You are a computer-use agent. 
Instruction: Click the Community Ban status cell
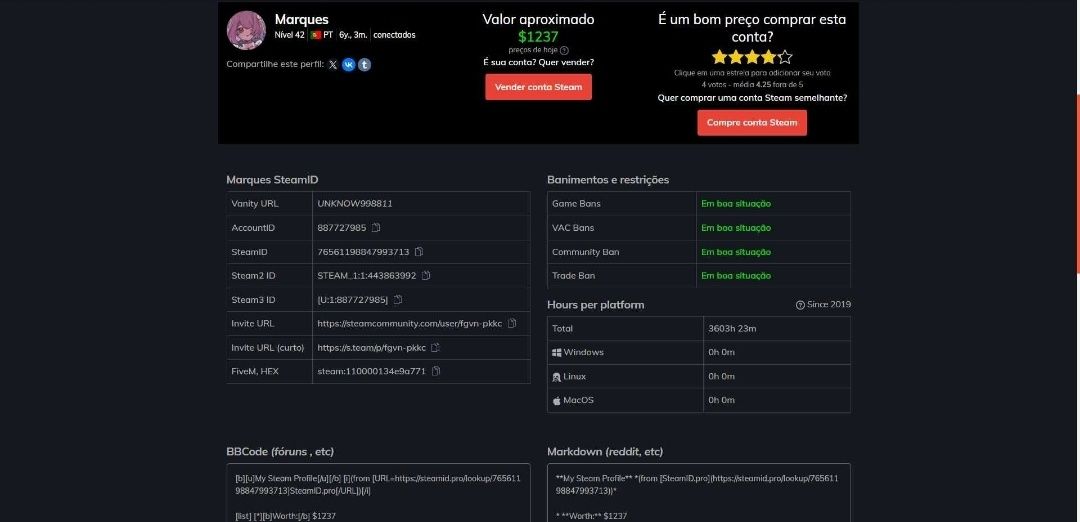point(773,252)
